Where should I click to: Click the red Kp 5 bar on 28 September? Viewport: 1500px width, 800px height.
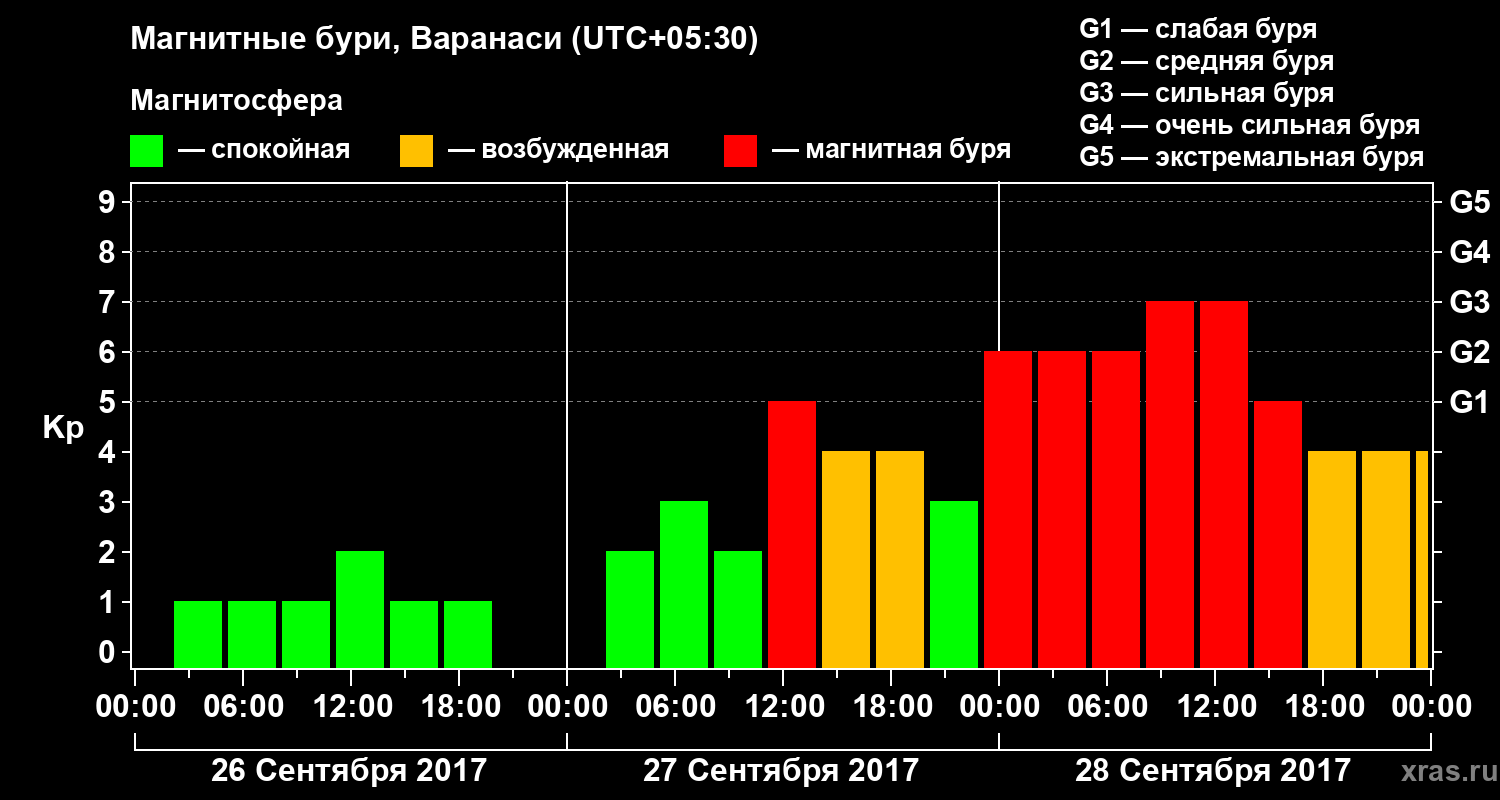click(x=1278, y=534)
